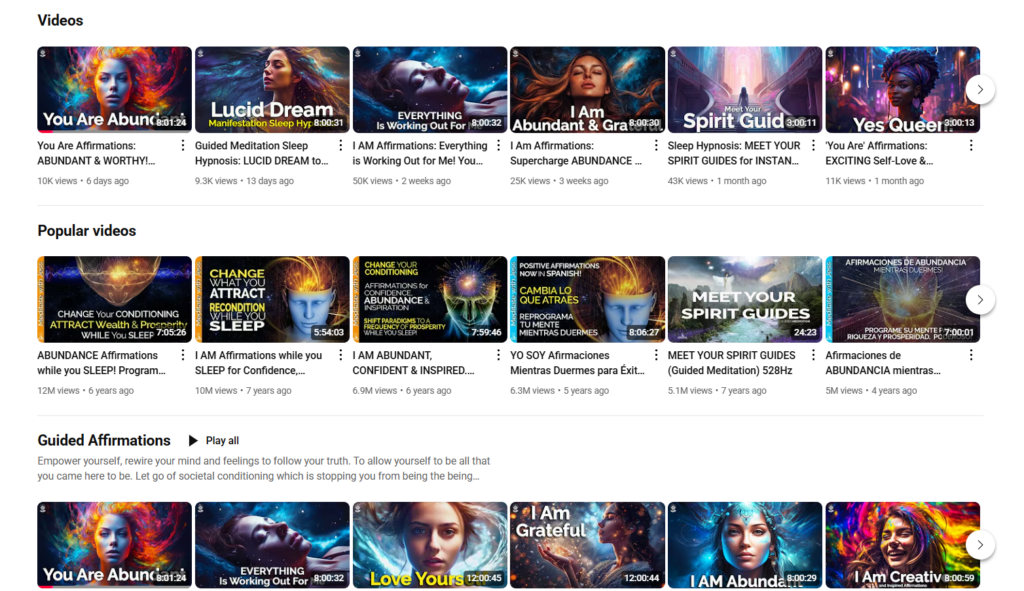Open "'You Are' Affirmations: EXCITING Self-Love" title link
The image size is (1024, 591).
tap(879, 153)
